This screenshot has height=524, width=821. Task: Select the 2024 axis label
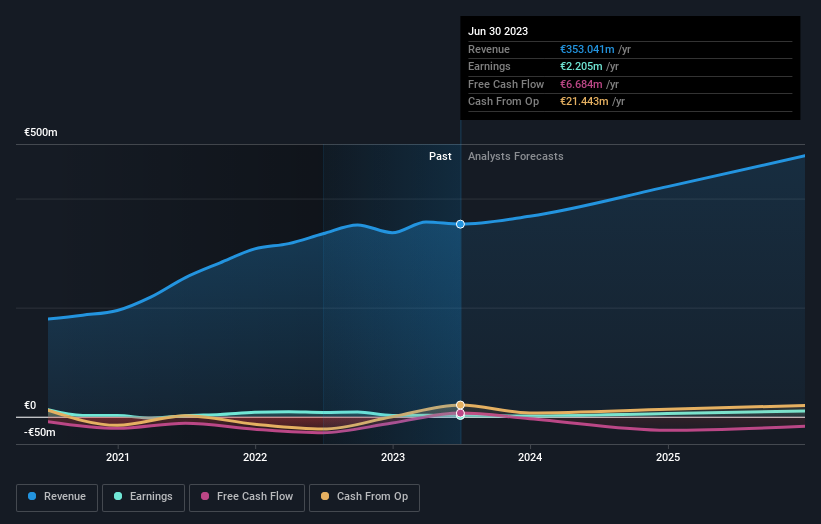click(x=530, y=457)
